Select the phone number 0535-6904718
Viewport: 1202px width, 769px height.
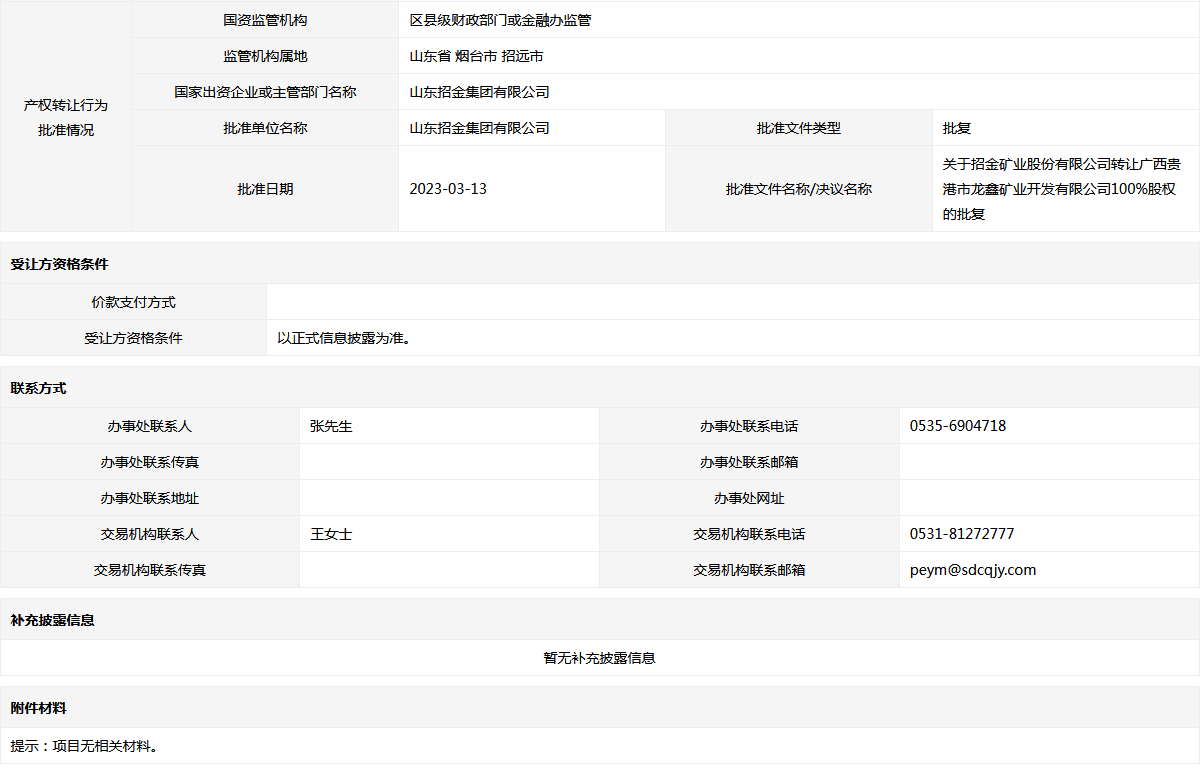click(958, 426)
